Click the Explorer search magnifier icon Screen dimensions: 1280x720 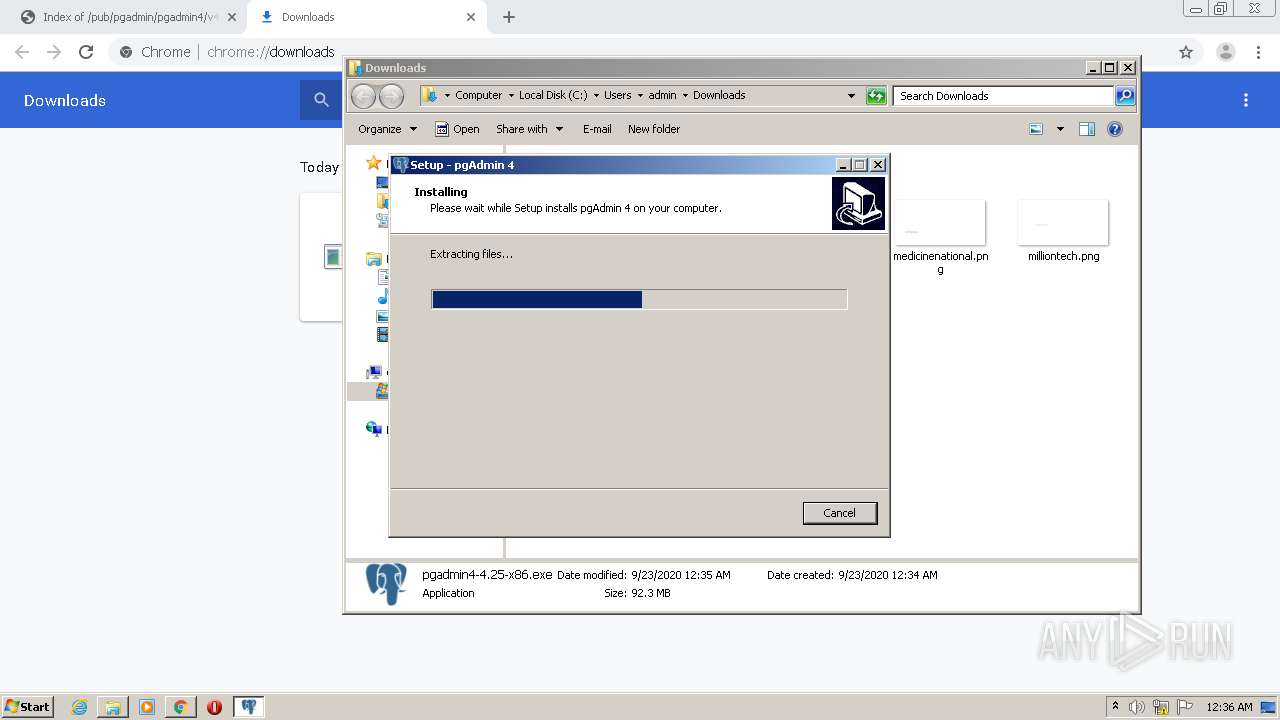(1125, 96)
